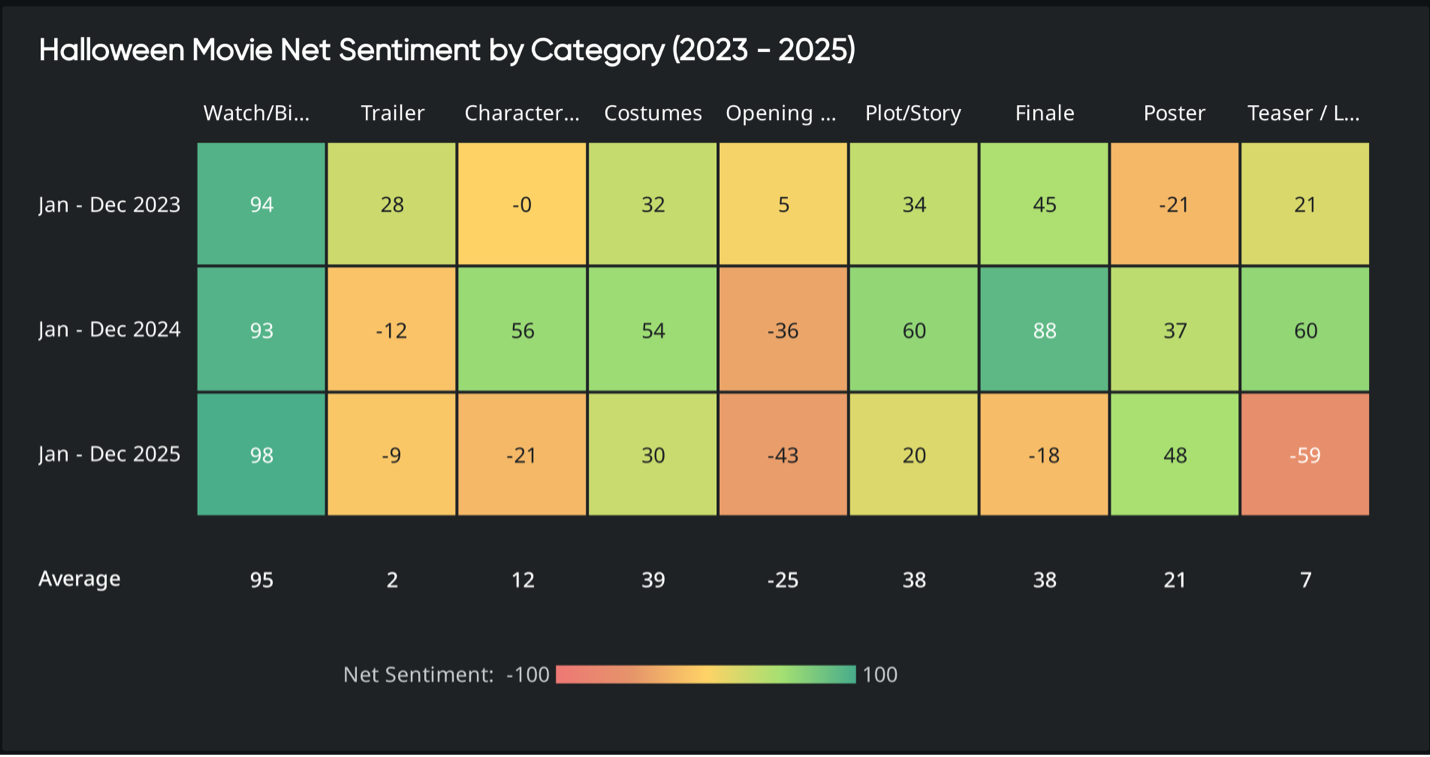Image resolution: width=1430 pixels, height=757 pixels.
Task: Click the Jan - Dec 2024 row label
Action: coord(110,330)
